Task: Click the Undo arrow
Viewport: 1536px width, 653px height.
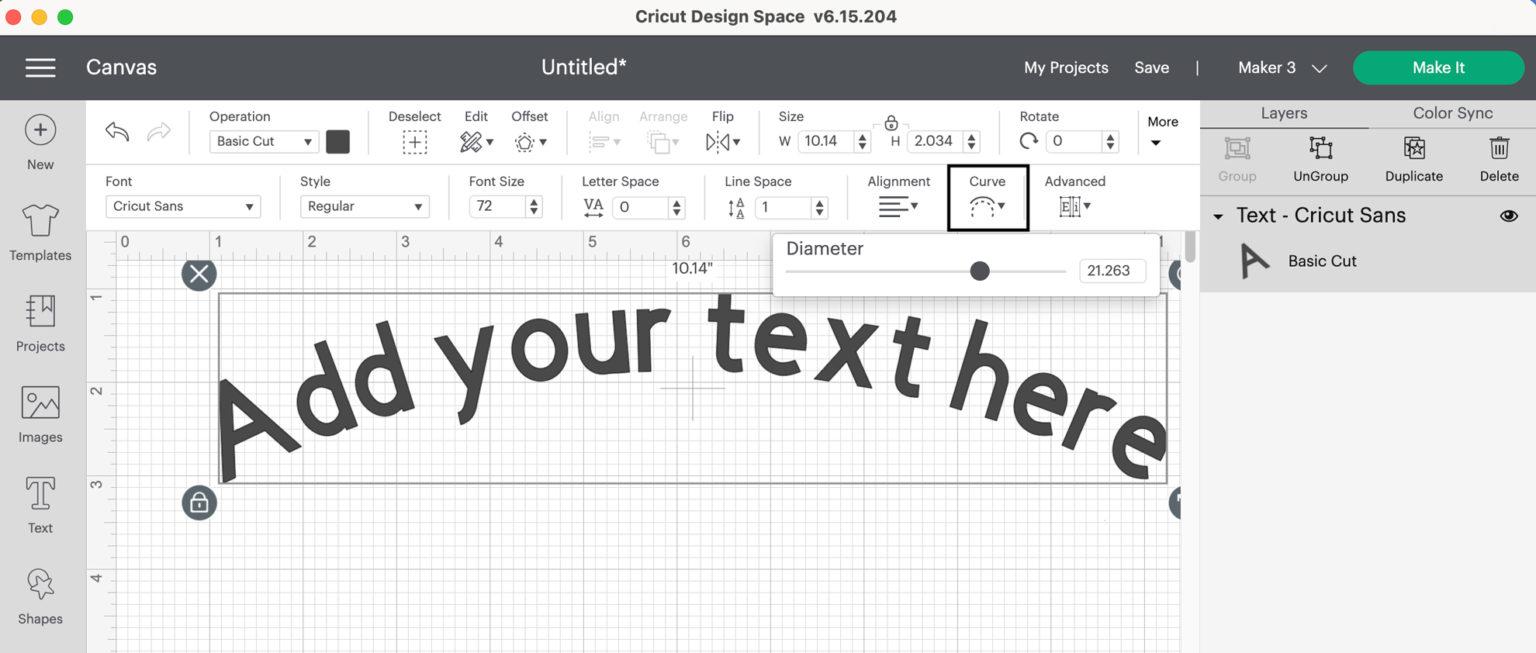Action: click(x=115, y=132)
